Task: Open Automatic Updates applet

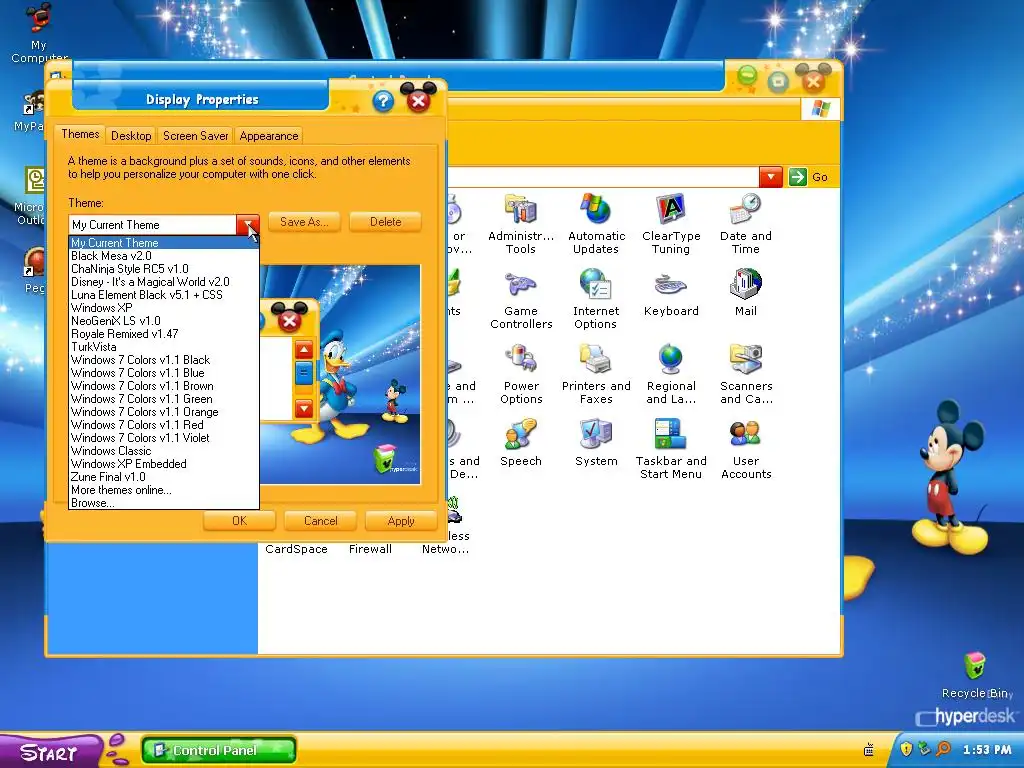Action: click(596, 223)
